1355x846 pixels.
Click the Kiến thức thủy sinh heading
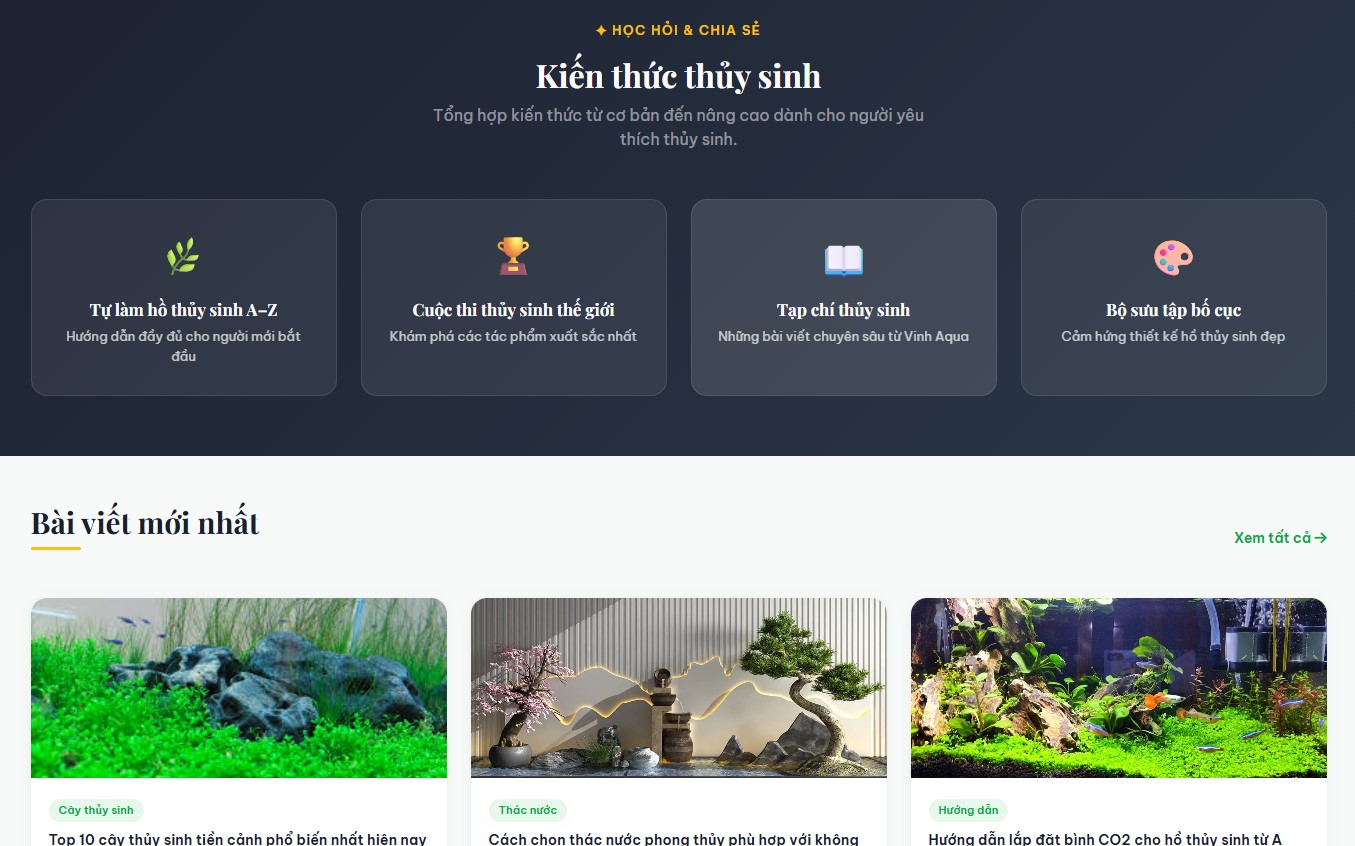678,76
